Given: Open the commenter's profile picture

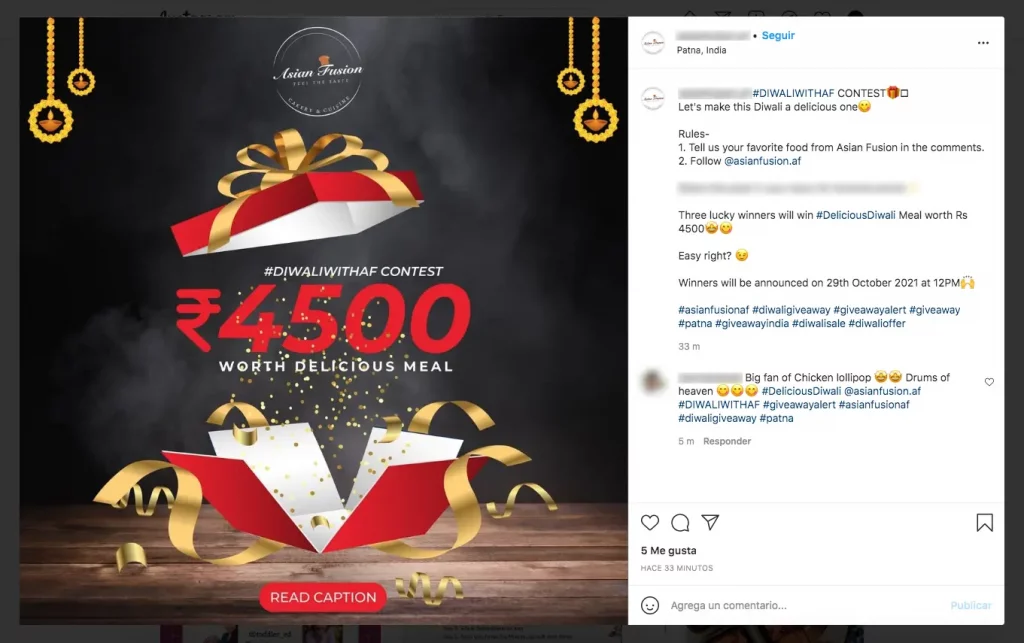Looking at the screenshot, I should tap(652, 382).
